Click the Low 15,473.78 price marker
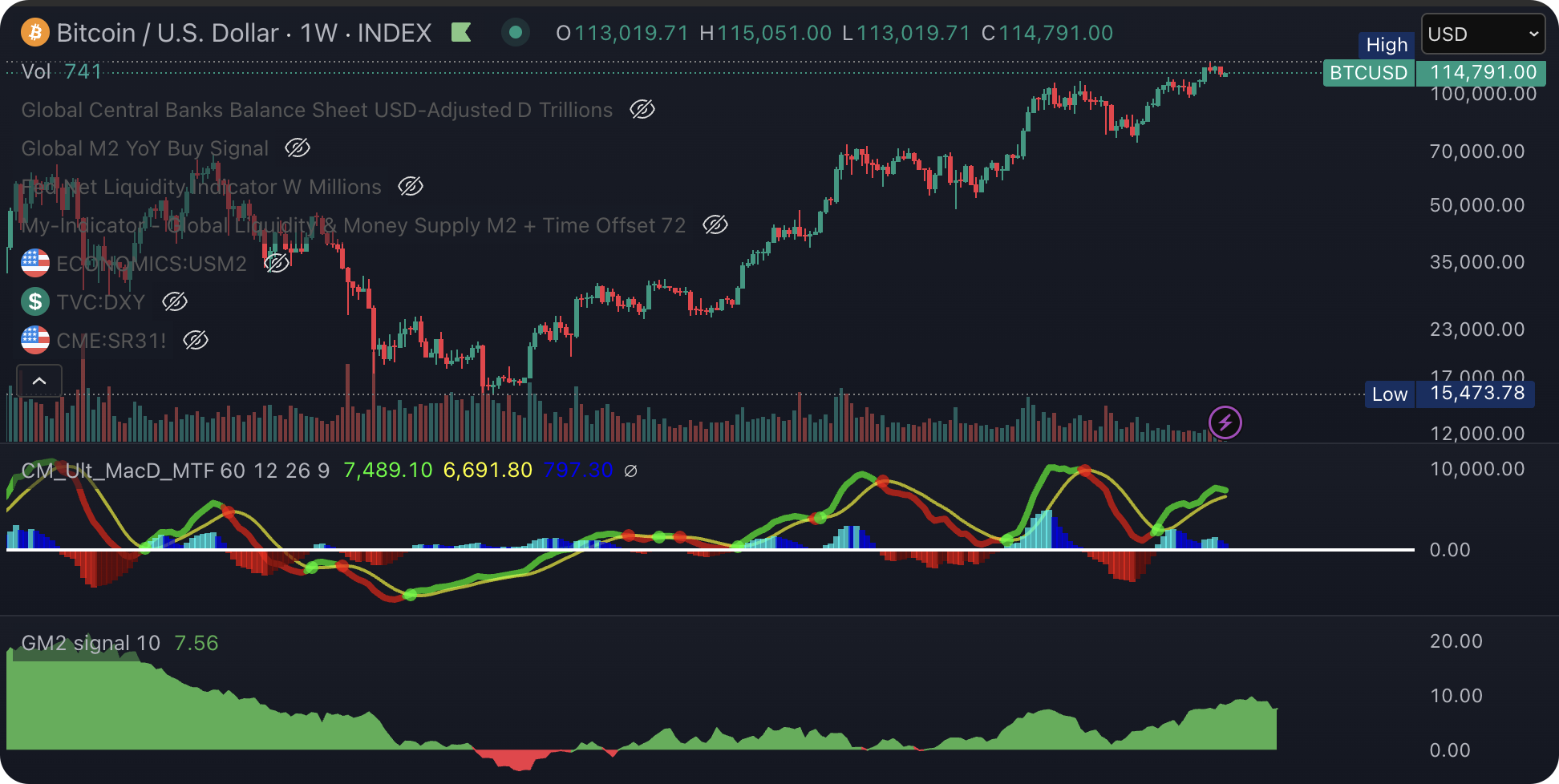The height and width of the screenshot is (784, 1559). [1450, 394]
